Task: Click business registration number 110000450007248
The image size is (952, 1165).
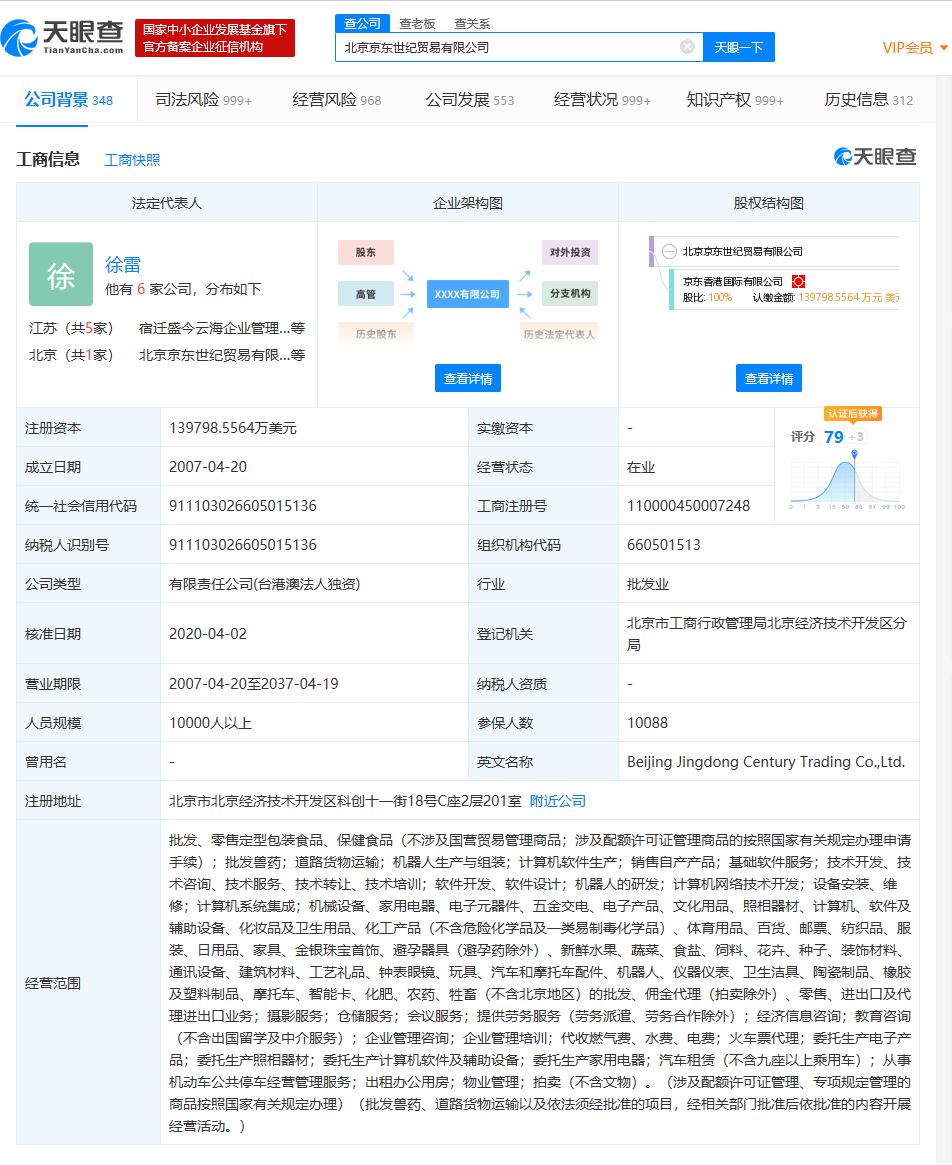Action: click(688, 506)
